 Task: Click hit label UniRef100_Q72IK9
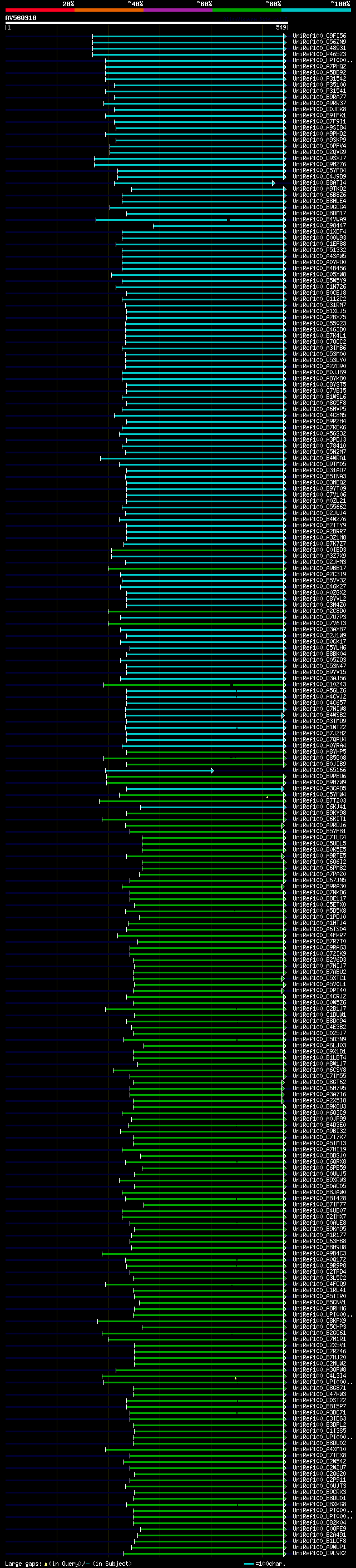pos(319,954)
